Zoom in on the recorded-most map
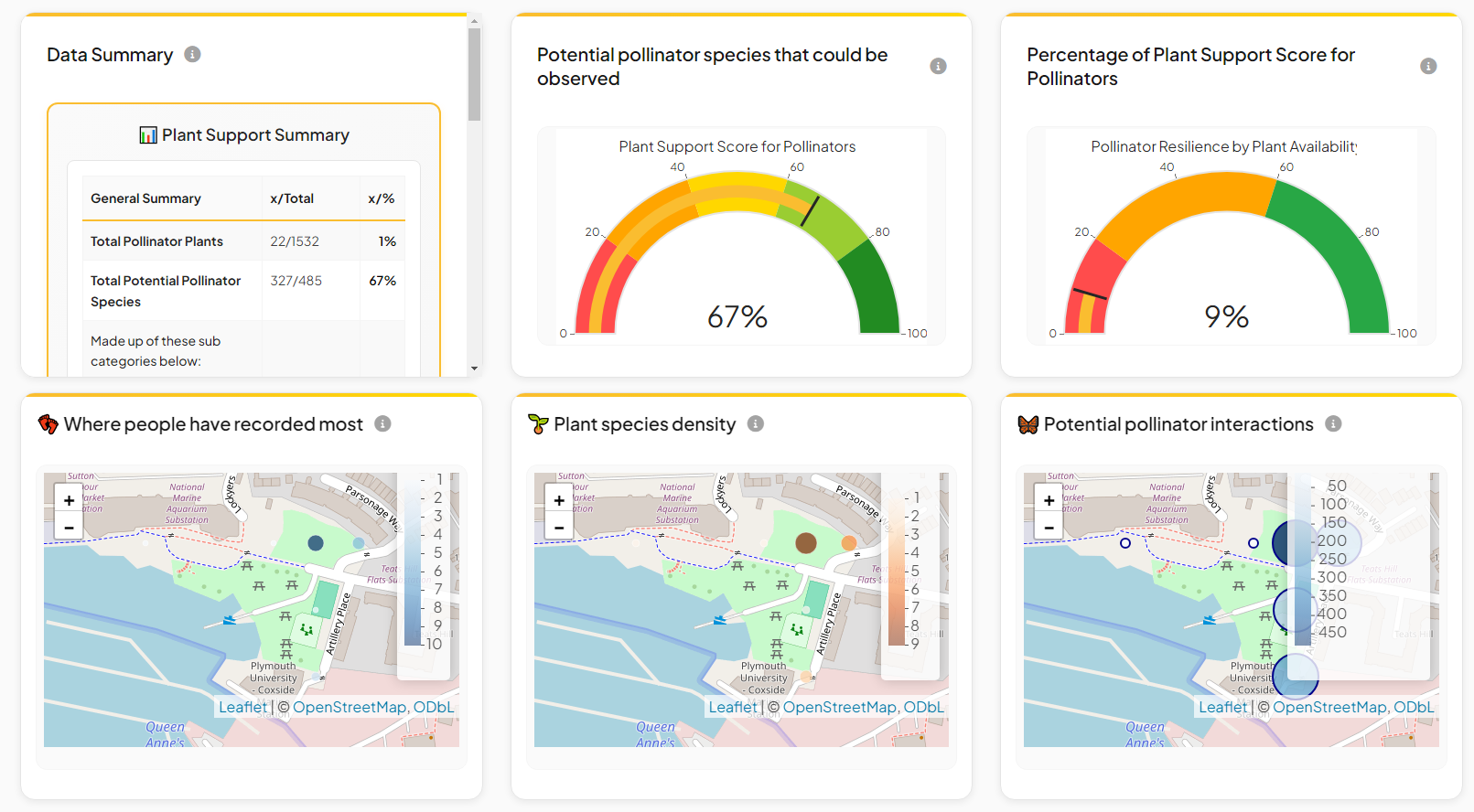 point(69,500)
